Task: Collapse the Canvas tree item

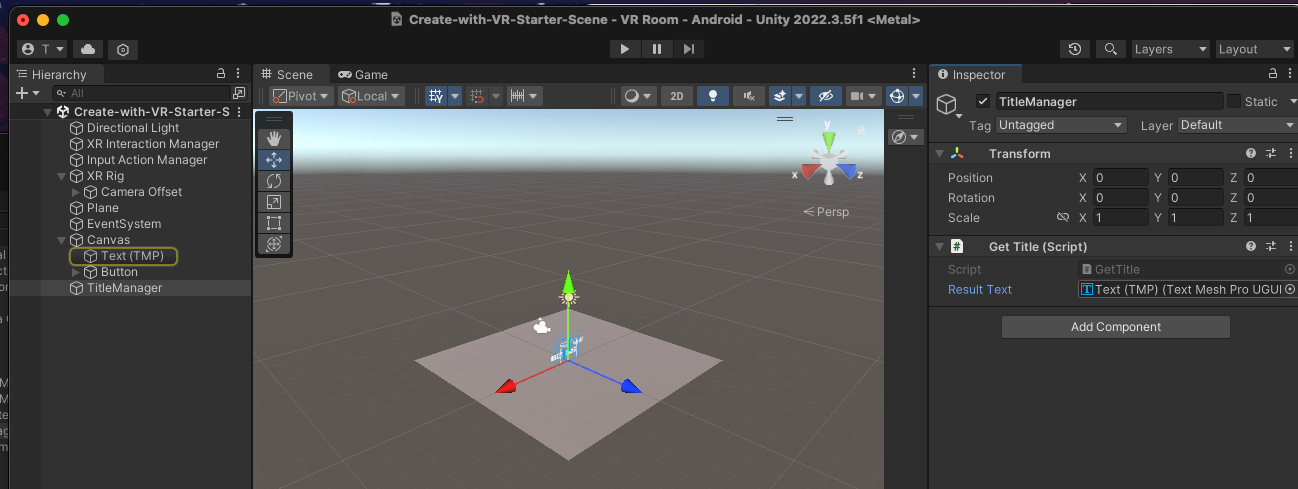Action: 62,240
